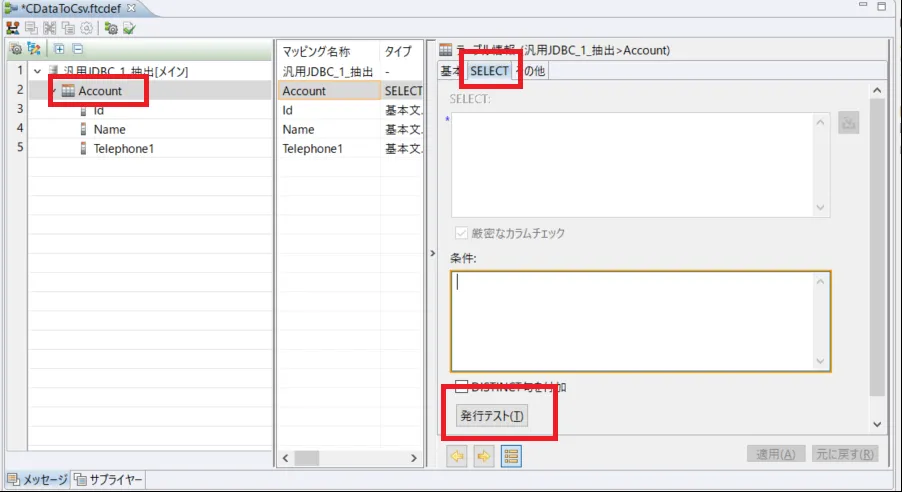Click the green checkmark icon in the top toolbar
The height and width of the screenshot is (492, 902).
(128, 28)
